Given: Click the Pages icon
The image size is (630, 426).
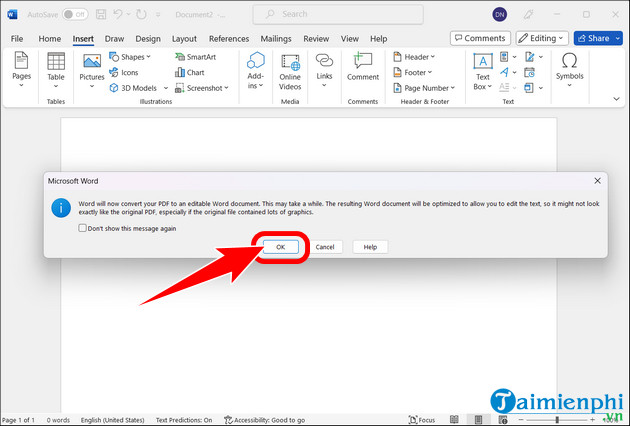Looking at the screenshot, I should (21, 69).
